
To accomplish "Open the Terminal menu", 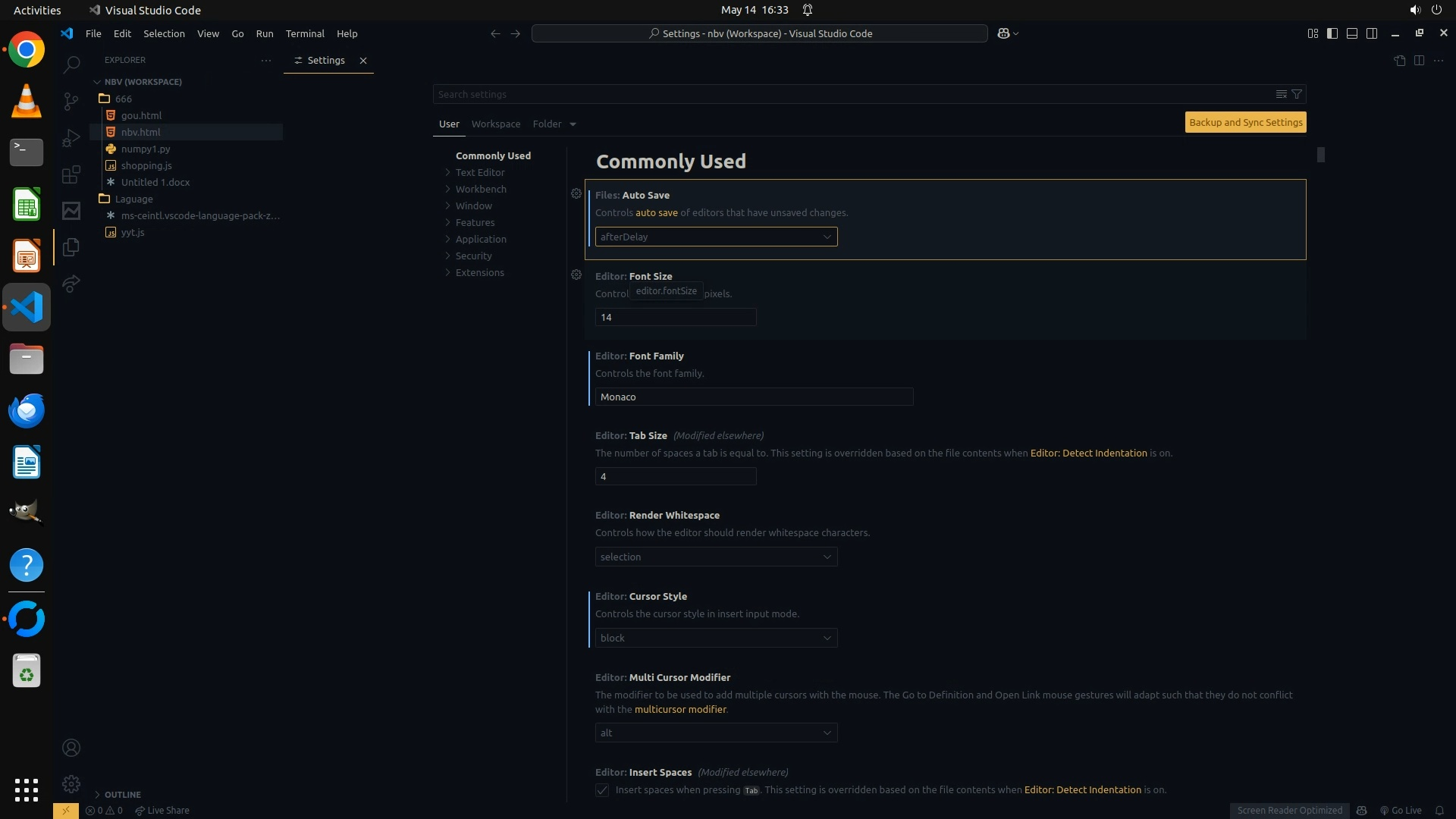I will 305,33.
